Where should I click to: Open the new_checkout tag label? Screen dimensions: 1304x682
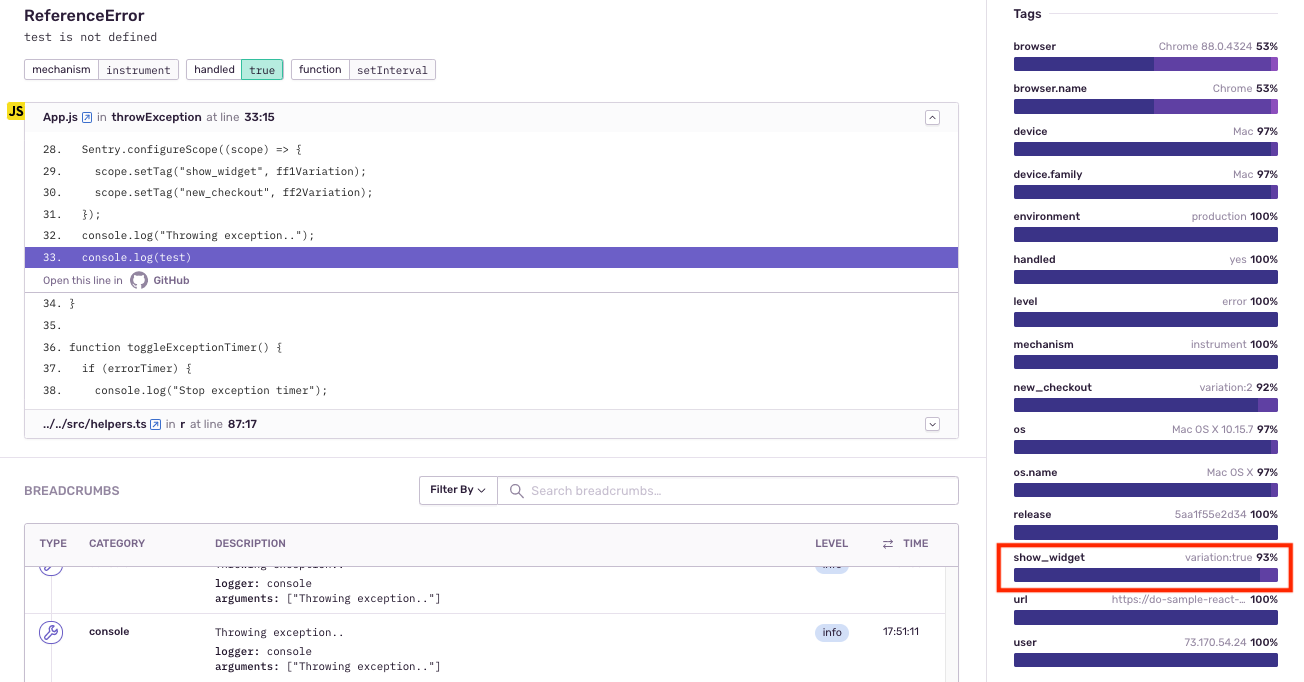1053,387
